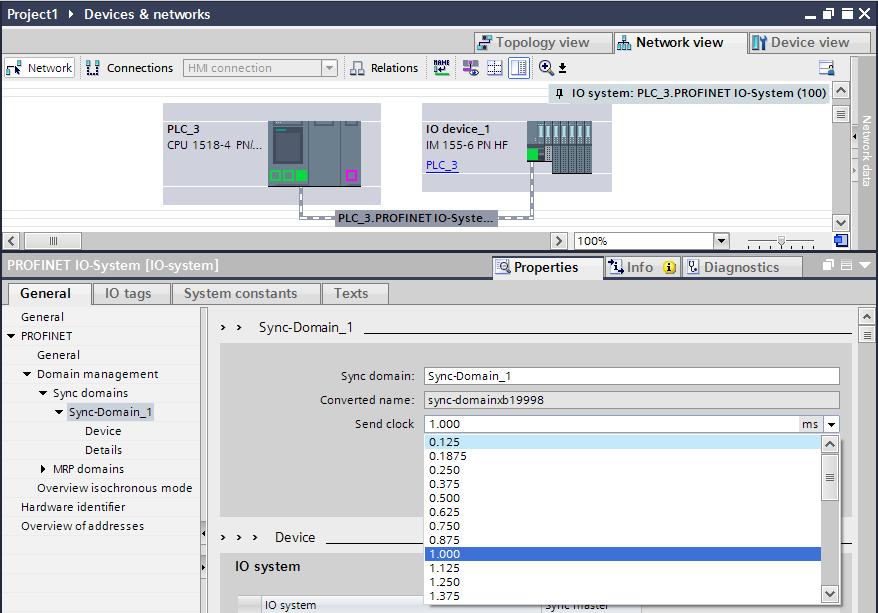Switch to Device view tab

[x=809, y=43]
